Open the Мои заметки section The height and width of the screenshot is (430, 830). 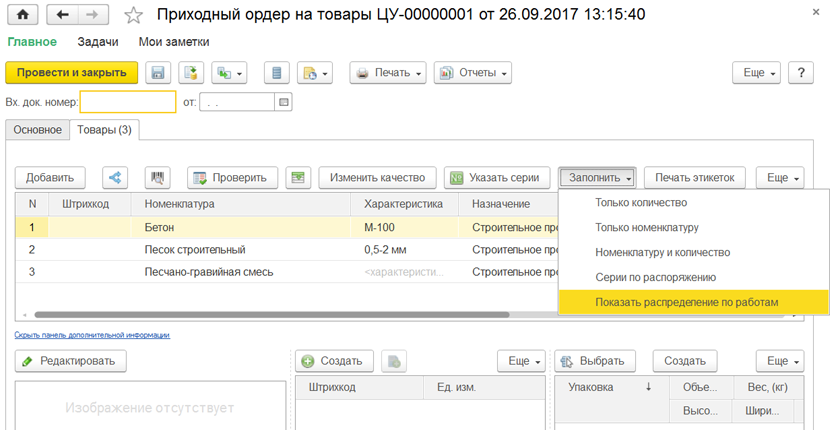click(174, 42)
